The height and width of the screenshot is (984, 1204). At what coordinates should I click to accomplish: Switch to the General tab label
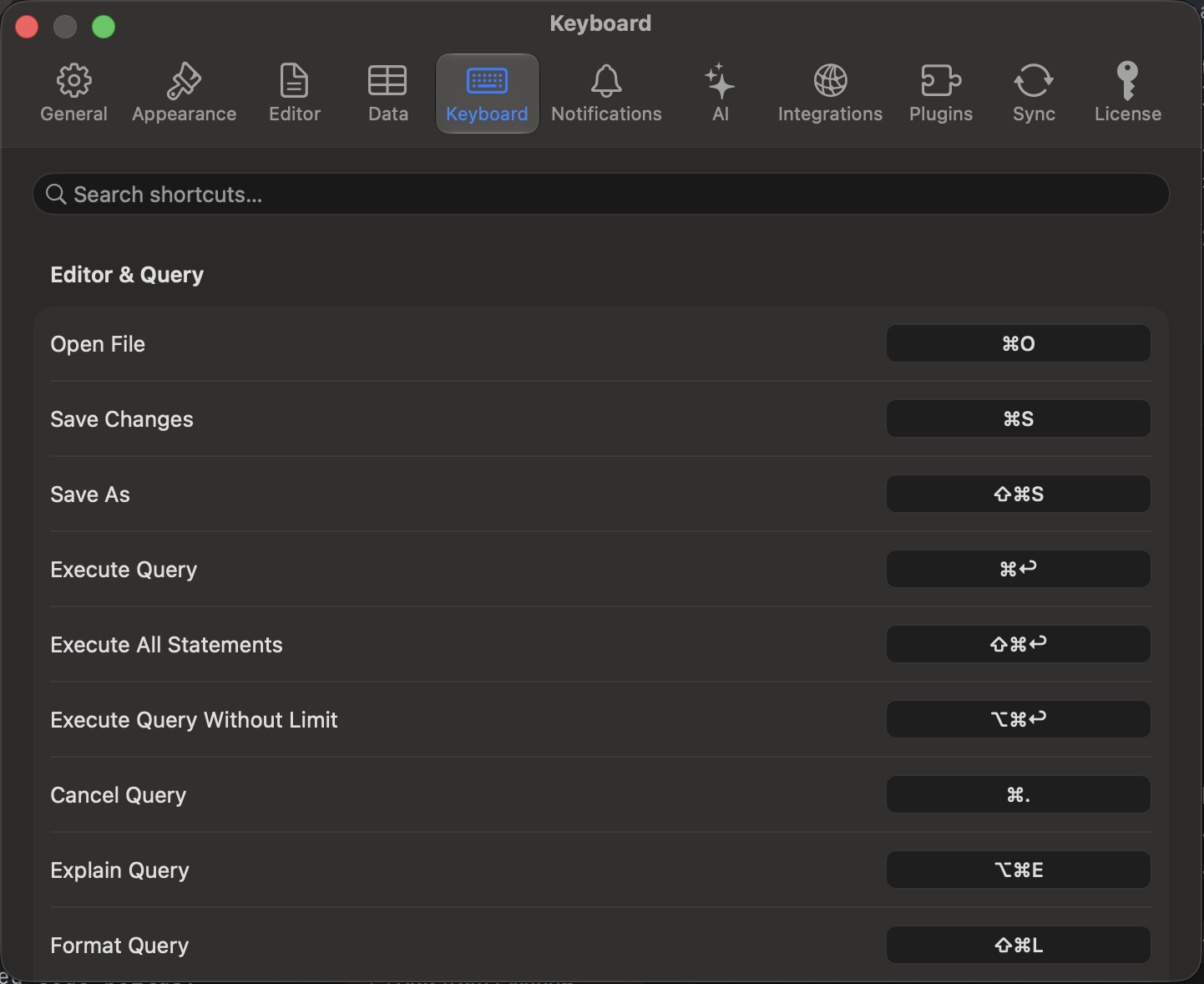coord(73,114)
